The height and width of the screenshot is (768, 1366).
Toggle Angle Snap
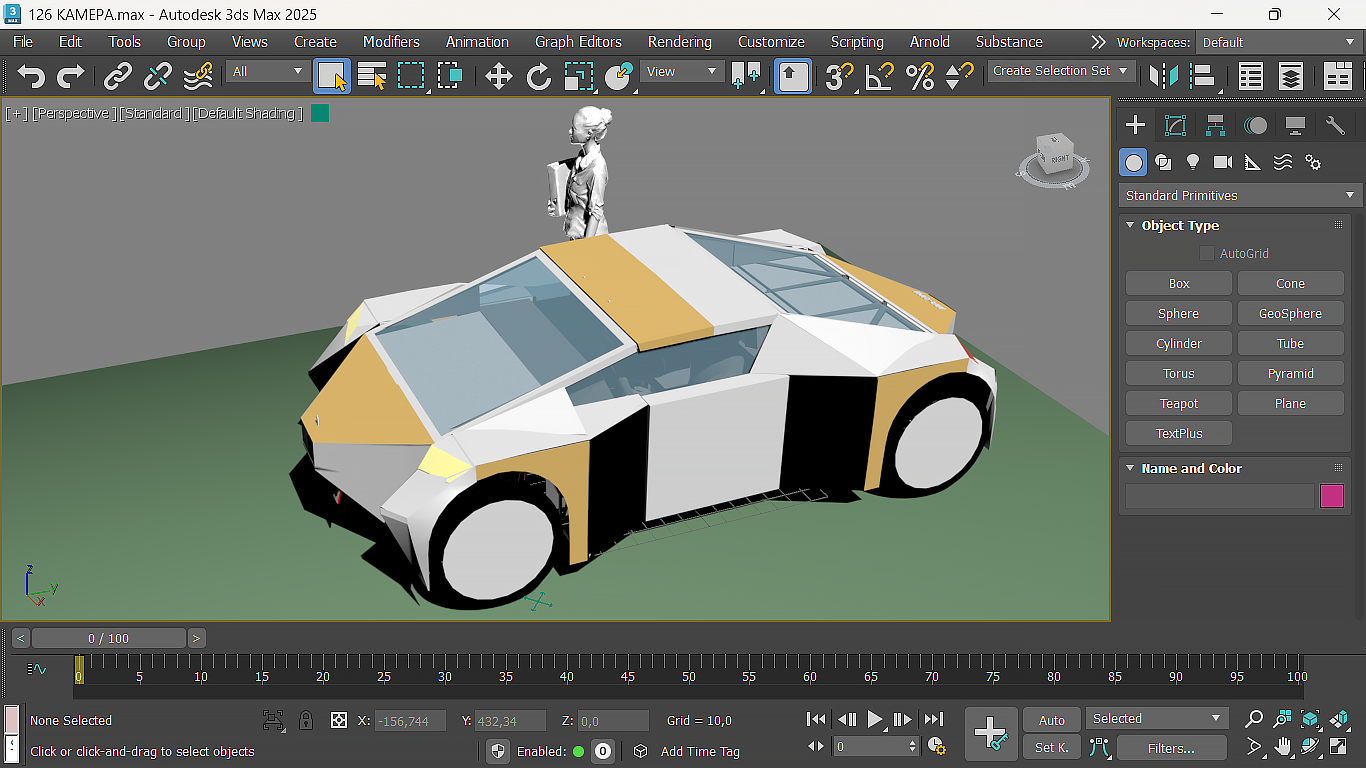880,76
